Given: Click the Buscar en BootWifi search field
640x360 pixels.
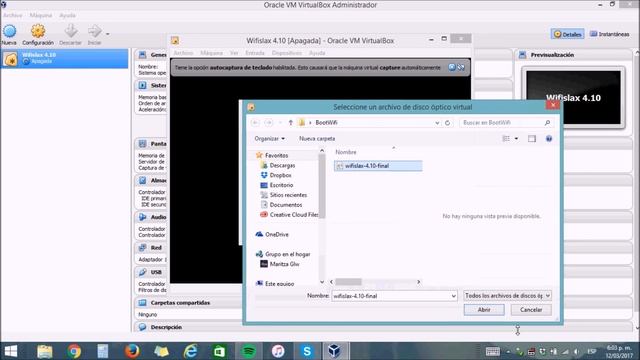Looking at the screenshot, I should pyautogui.click(x=507, y=123).
